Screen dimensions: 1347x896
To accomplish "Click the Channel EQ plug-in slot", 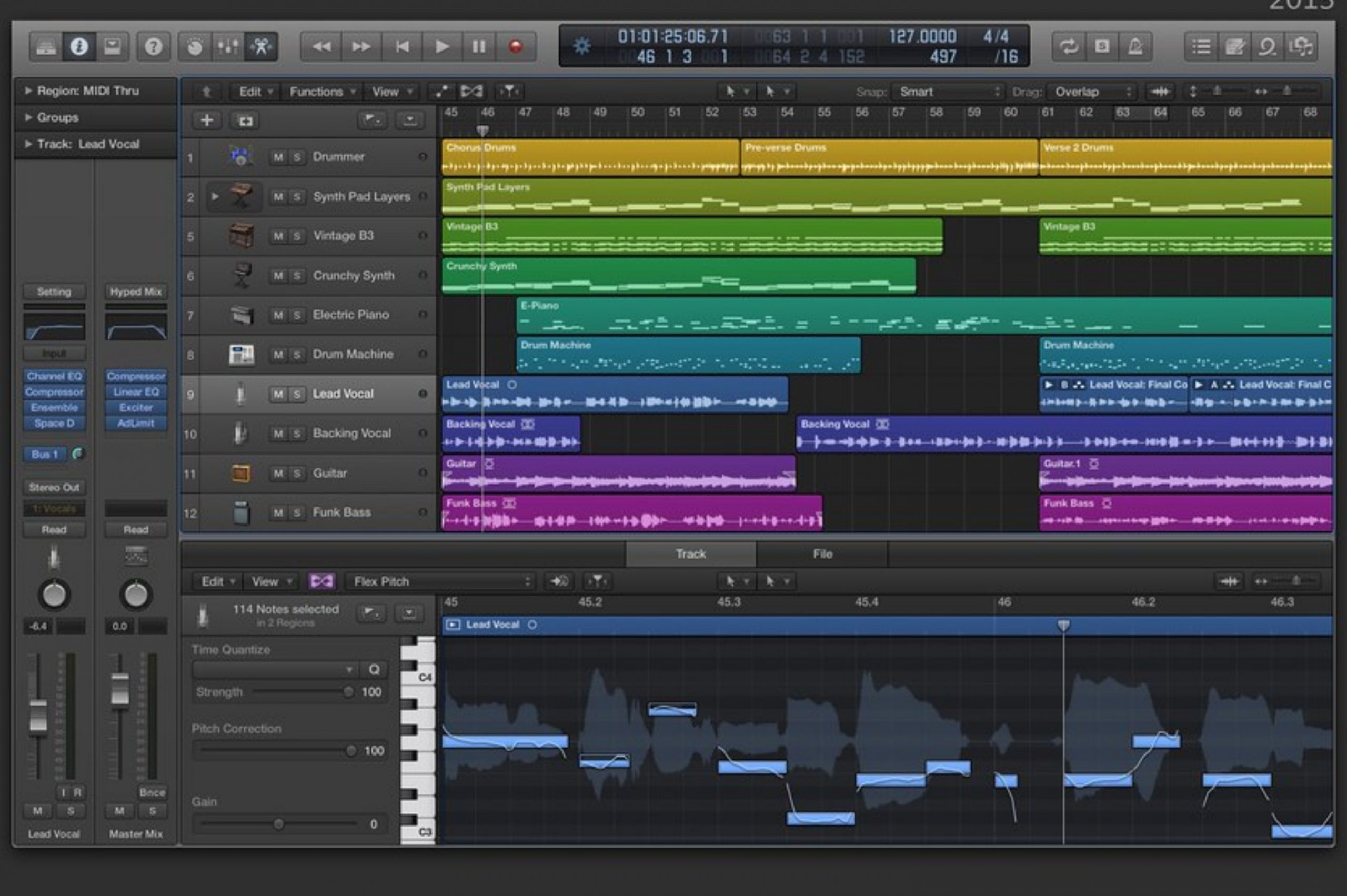I will [54, 376].
